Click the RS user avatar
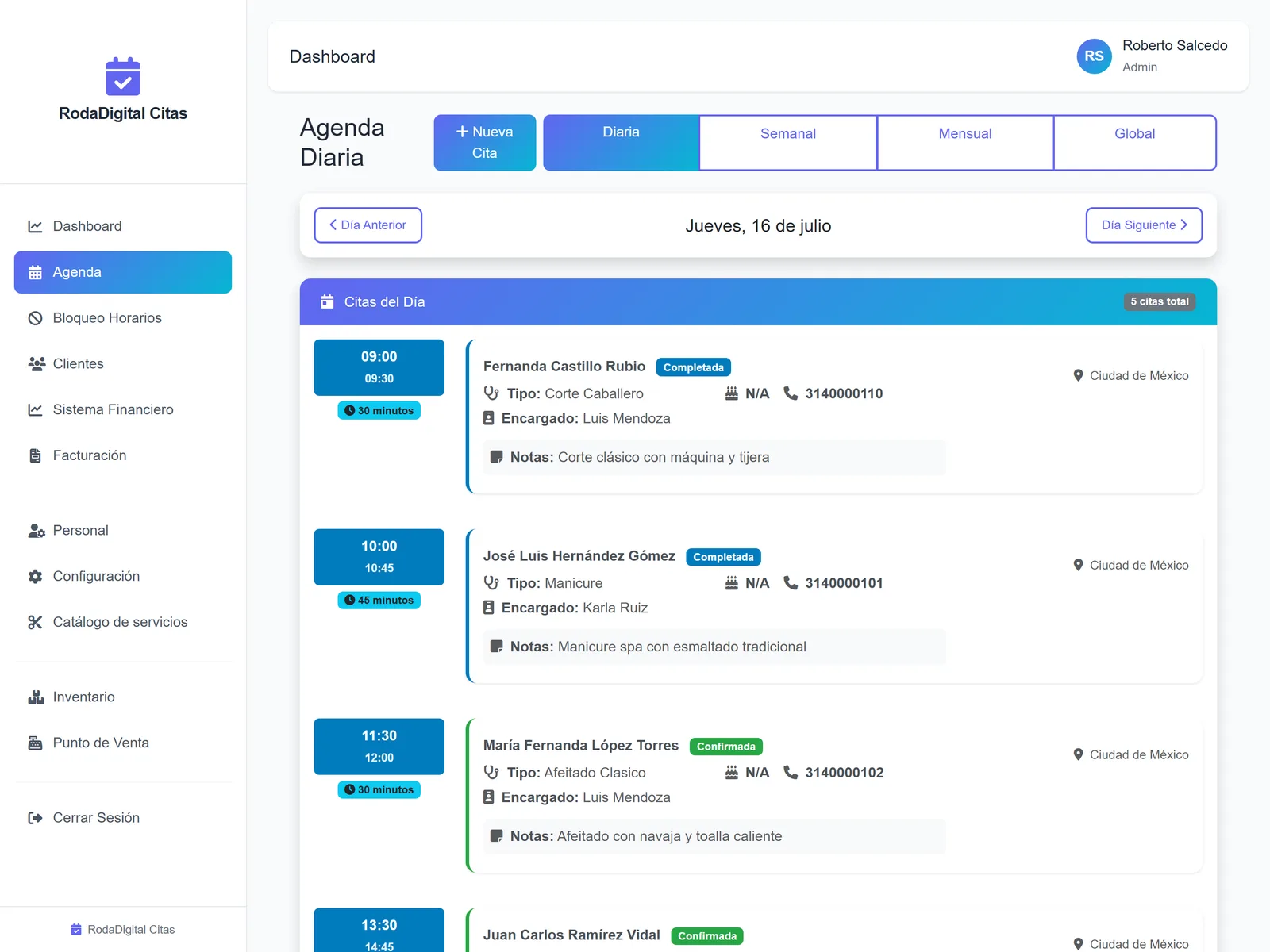 [1094, 56]
